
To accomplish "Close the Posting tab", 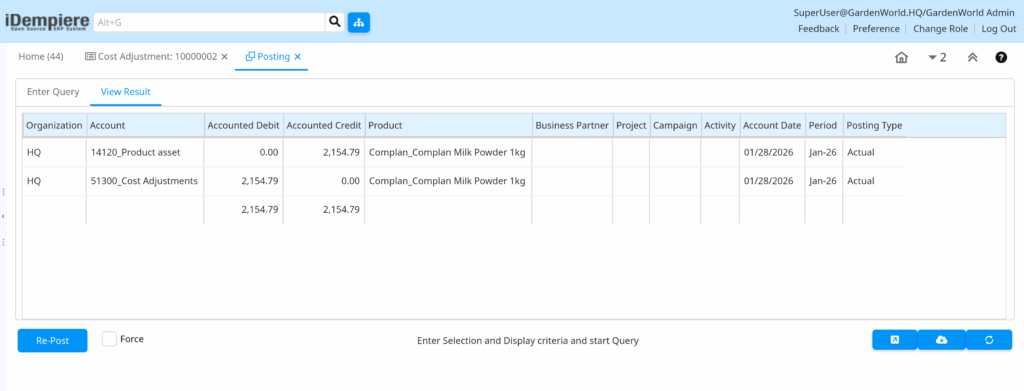I will [297, 57].
